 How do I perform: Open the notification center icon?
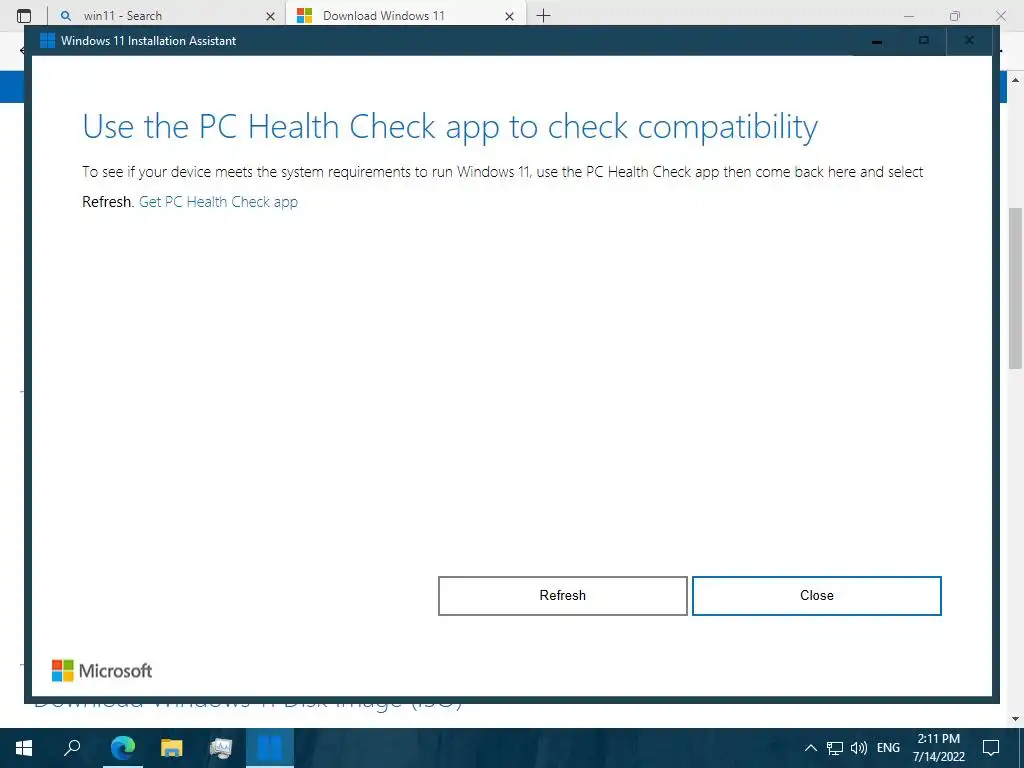pos(991,748)
